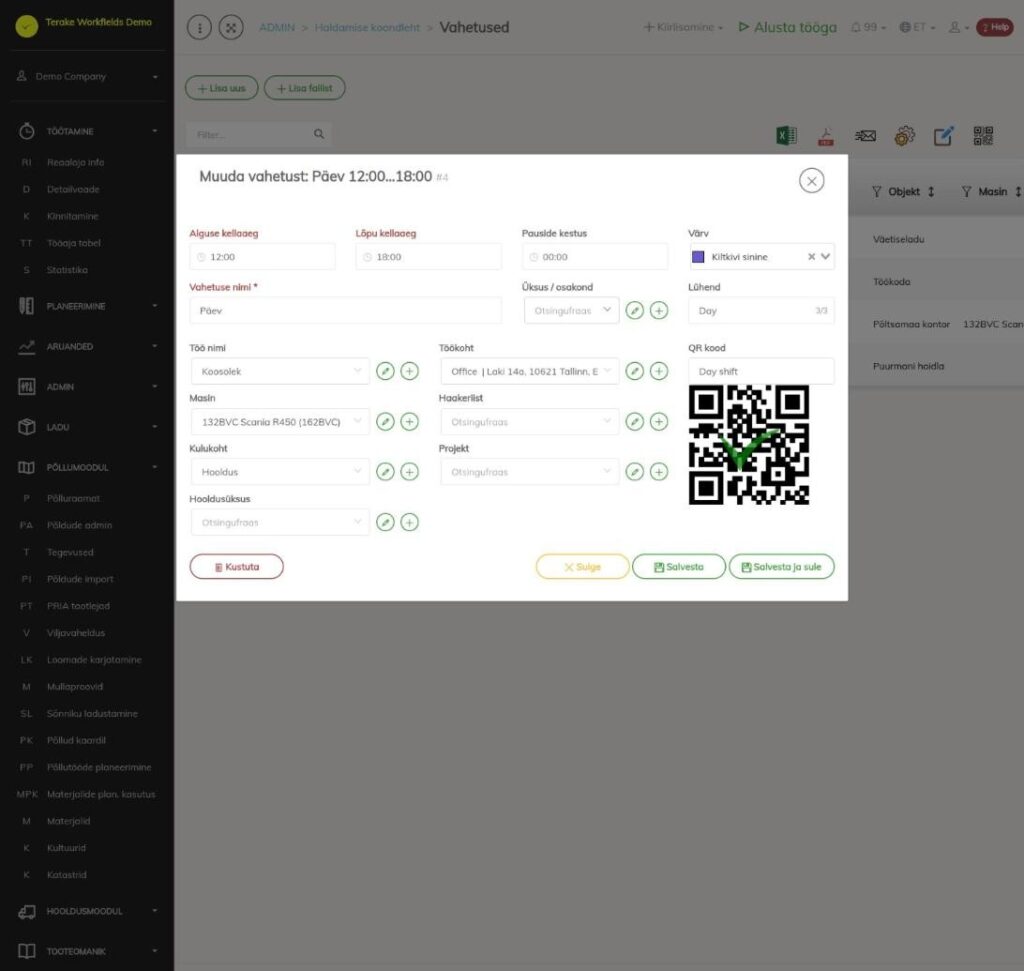The width and height of the screenshot is (1024, 971).
Task: Open the LADU sidebar section
Action: pos(88,427)
